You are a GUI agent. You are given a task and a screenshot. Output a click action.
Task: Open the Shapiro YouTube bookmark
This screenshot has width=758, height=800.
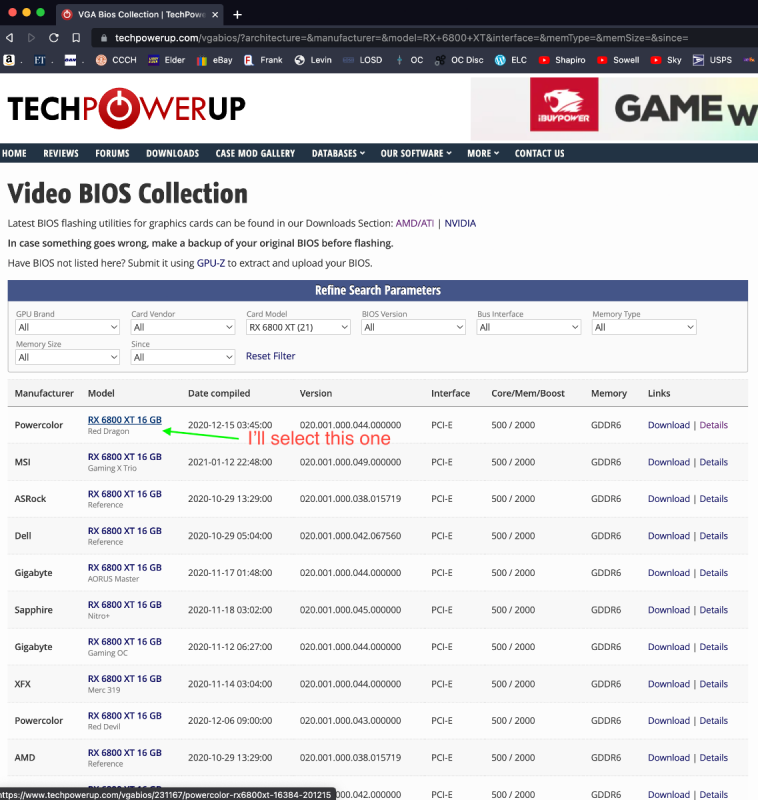(x=562, y=60)
